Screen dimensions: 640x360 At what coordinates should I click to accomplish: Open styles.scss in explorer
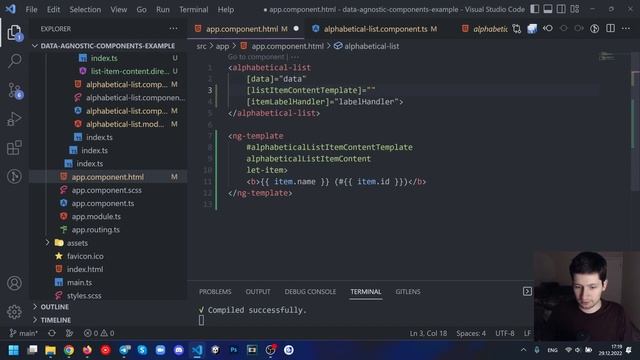[x=84, y=296]
